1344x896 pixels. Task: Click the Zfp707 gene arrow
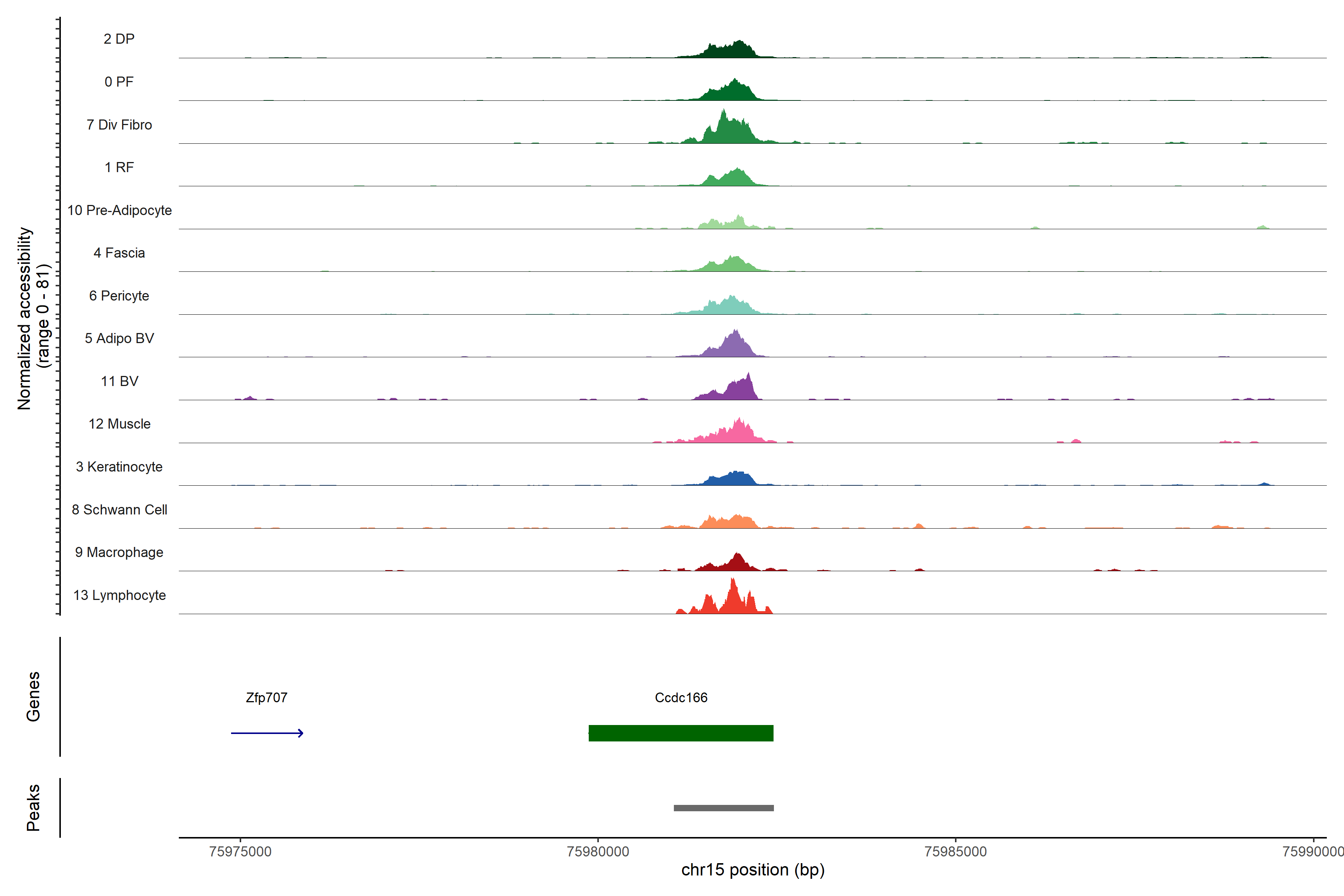click(267, 732)
